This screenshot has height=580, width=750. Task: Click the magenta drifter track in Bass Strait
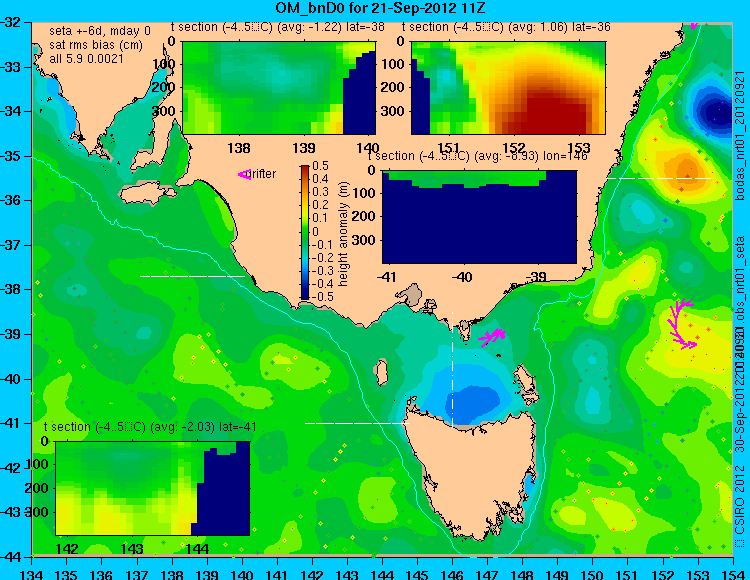coord(492,337)
